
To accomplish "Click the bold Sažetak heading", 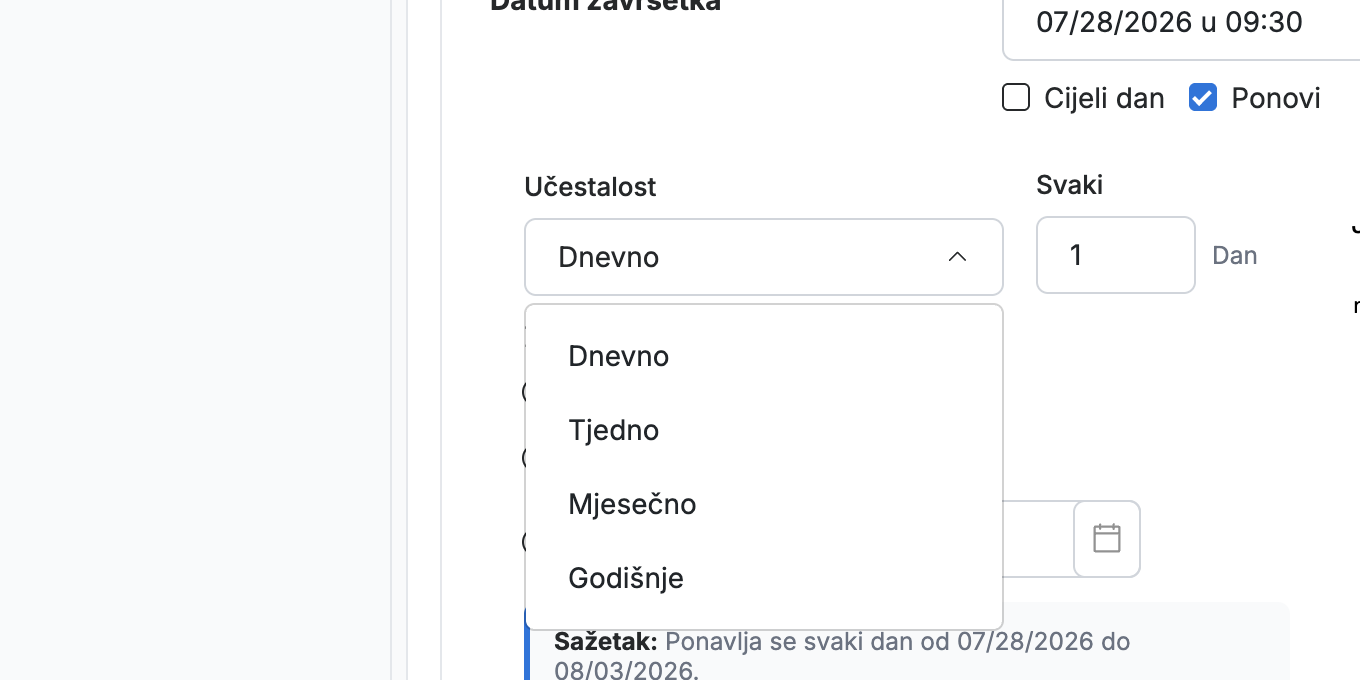I will pyautogui.click(x=606, y=641).
